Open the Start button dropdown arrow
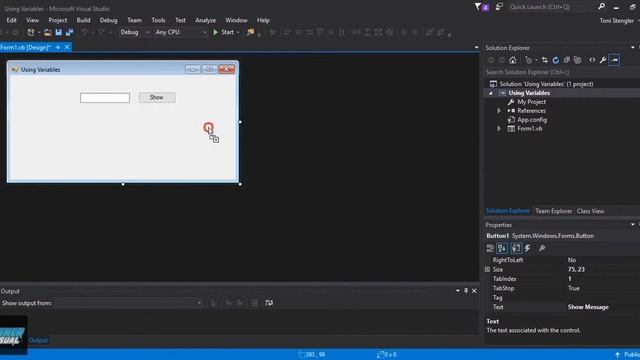Image resolution: width=640 pixels, height=360 pixels. coord(238,32)
